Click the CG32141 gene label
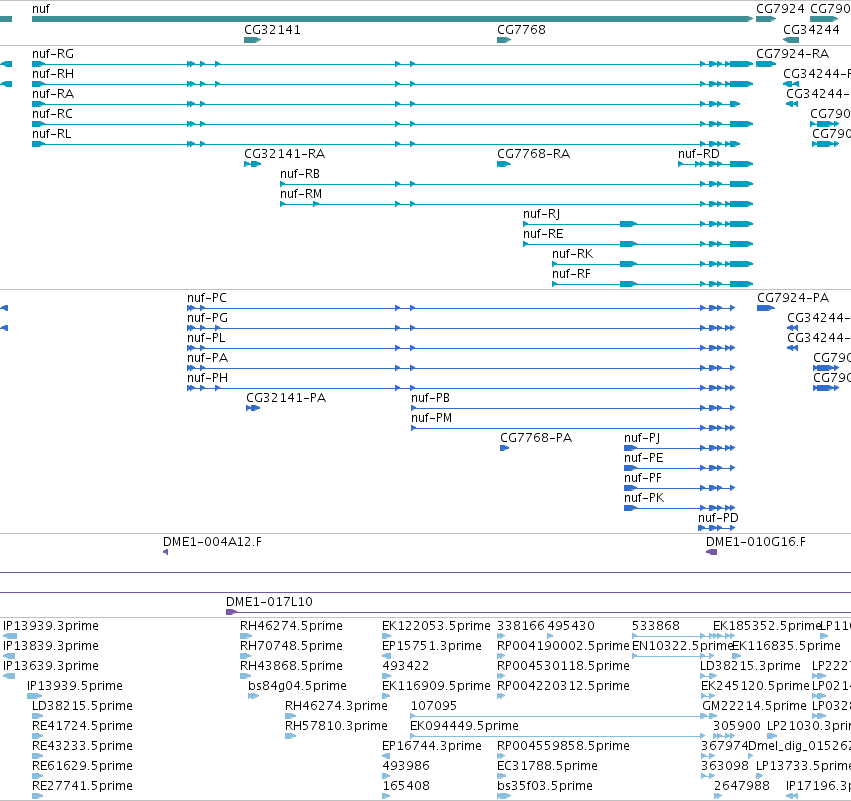851x801 pixels. tap(272, 30)
